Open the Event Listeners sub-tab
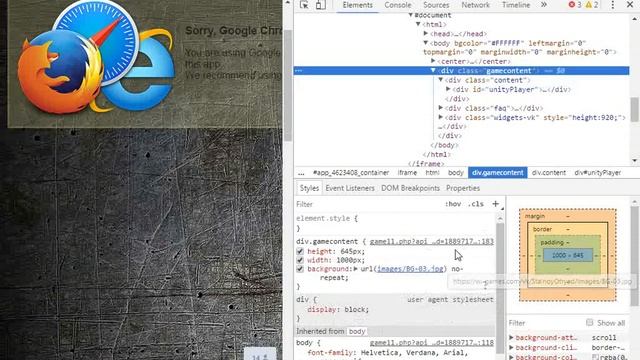Viewport: 640px width, 360px height. click(350, 188)
